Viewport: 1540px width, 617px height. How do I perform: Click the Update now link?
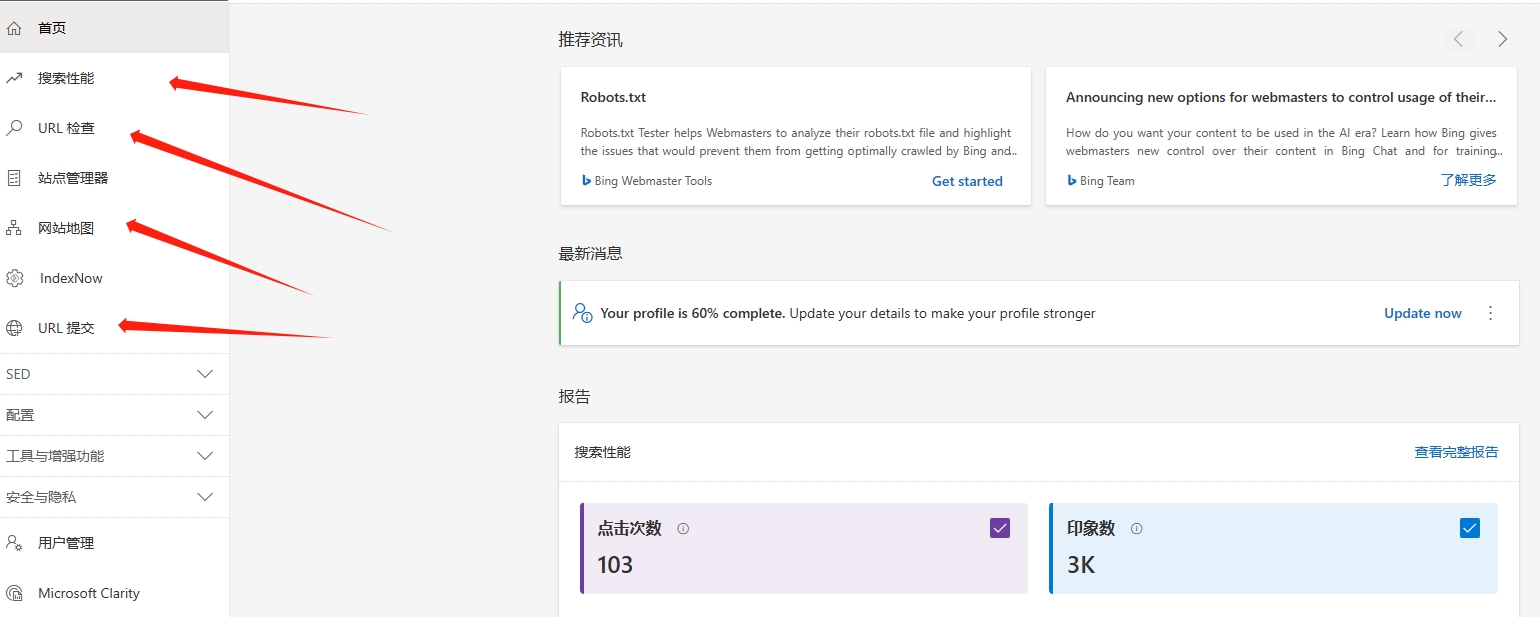click(x=1423, y=313)
